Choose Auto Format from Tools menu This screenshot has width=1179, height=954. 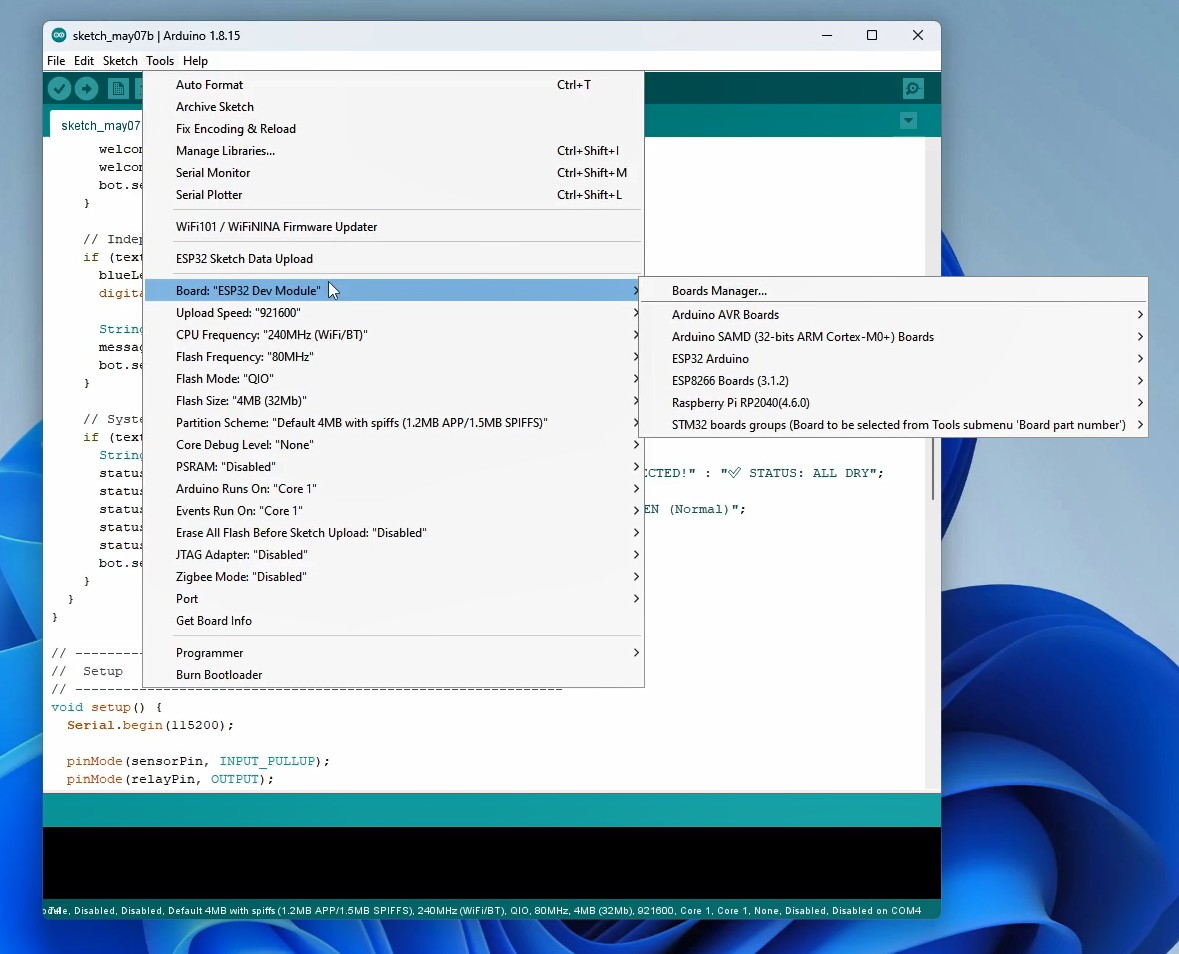(x=393, y=85)
